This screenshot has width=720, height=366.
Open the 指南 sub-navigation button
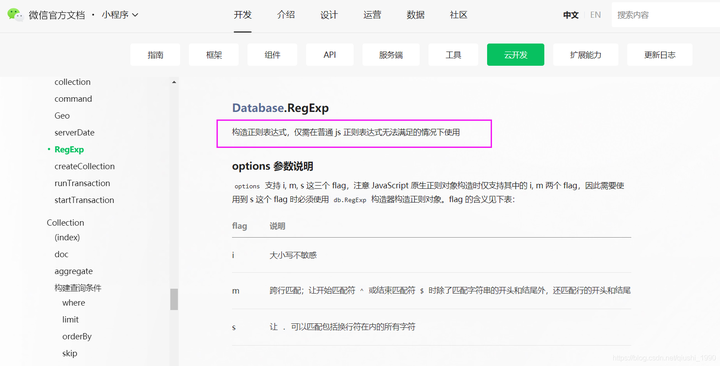[x=155, y=55]
